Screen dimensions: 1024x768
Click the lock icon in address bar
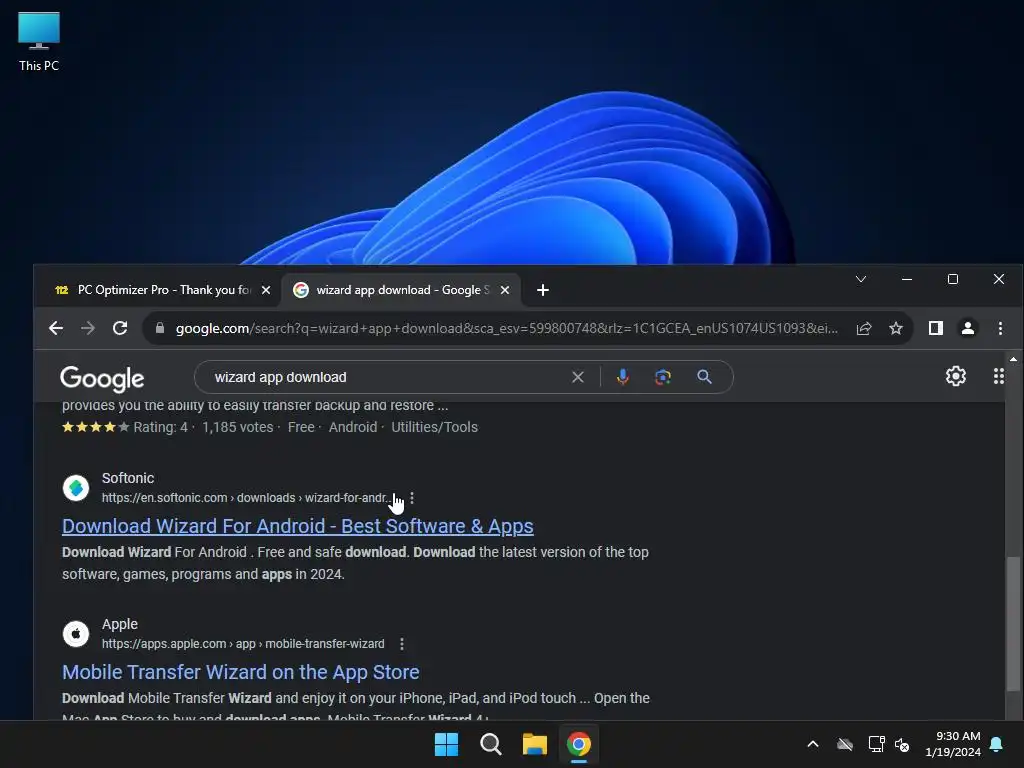pos(160,328)
